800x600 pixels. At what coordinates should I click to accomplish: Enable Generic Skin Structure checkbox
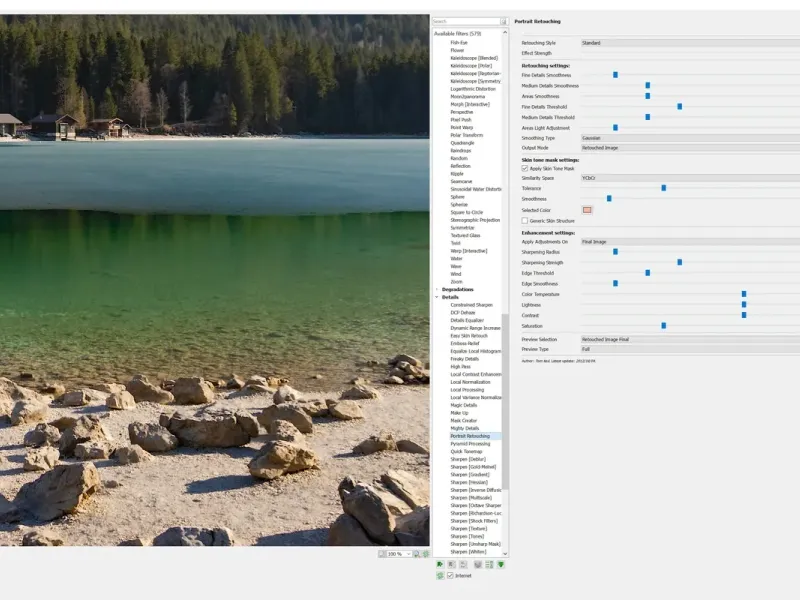[x=524, y=221]
